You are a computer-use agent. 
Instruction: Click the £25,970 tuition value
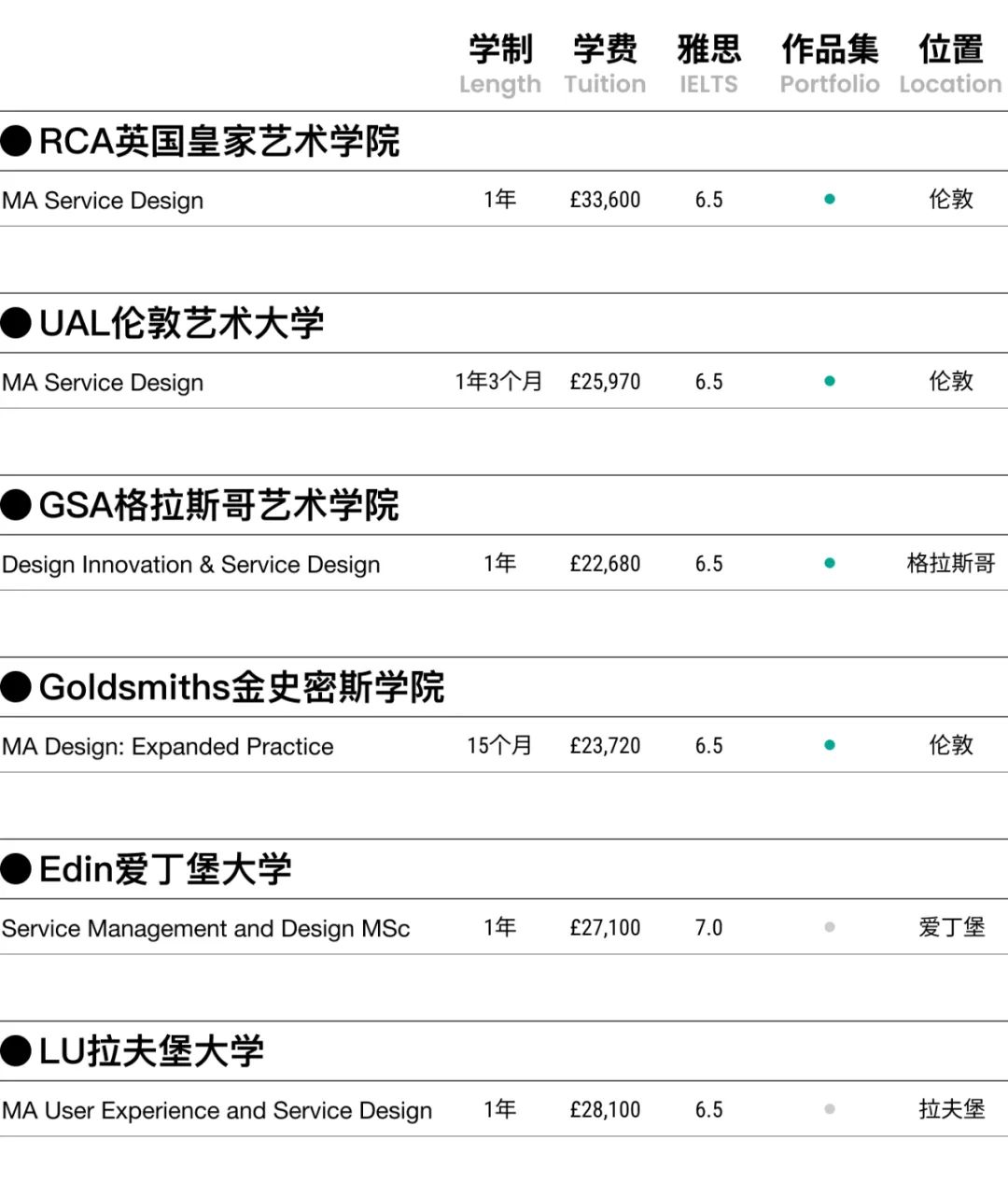click(606, 382)
